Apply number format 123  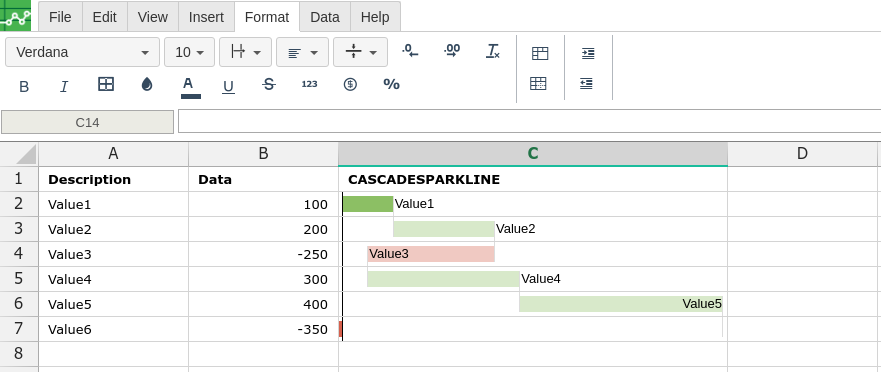click(x=310, y=84)
